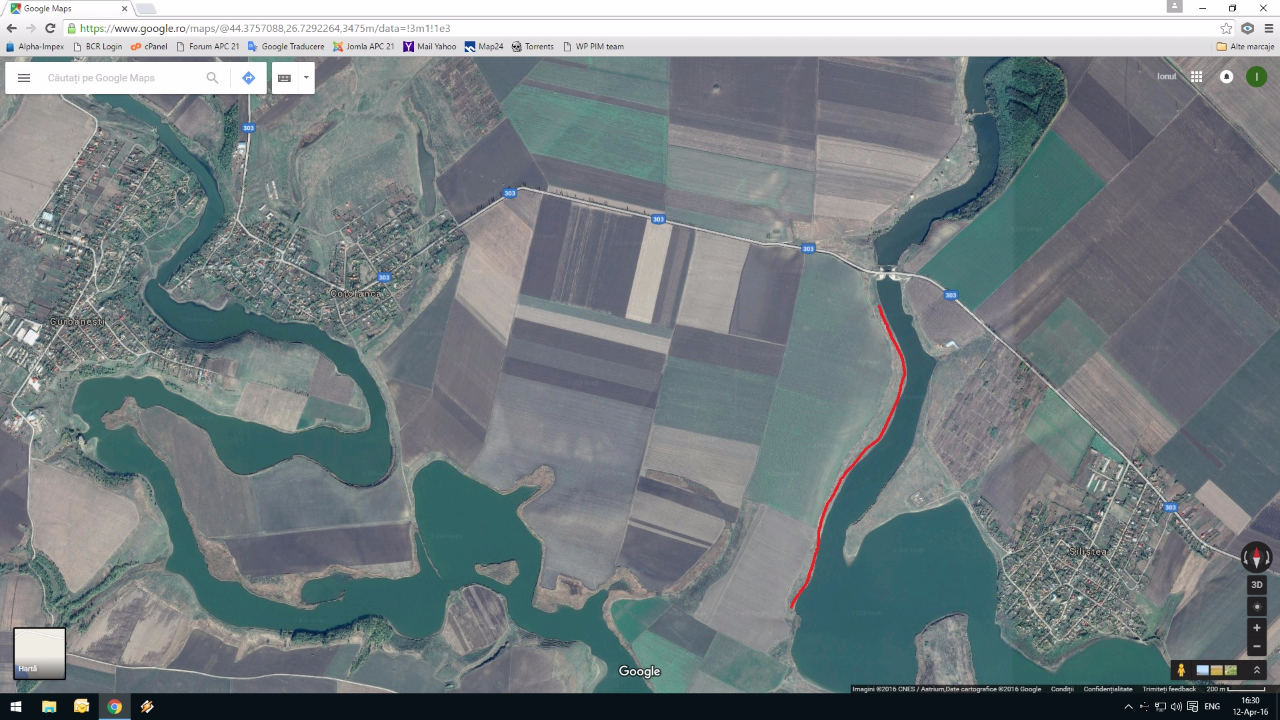The image size is (1280, 720).
Task: Bookmark this page with the star icon
Action: pos(1226,29)
